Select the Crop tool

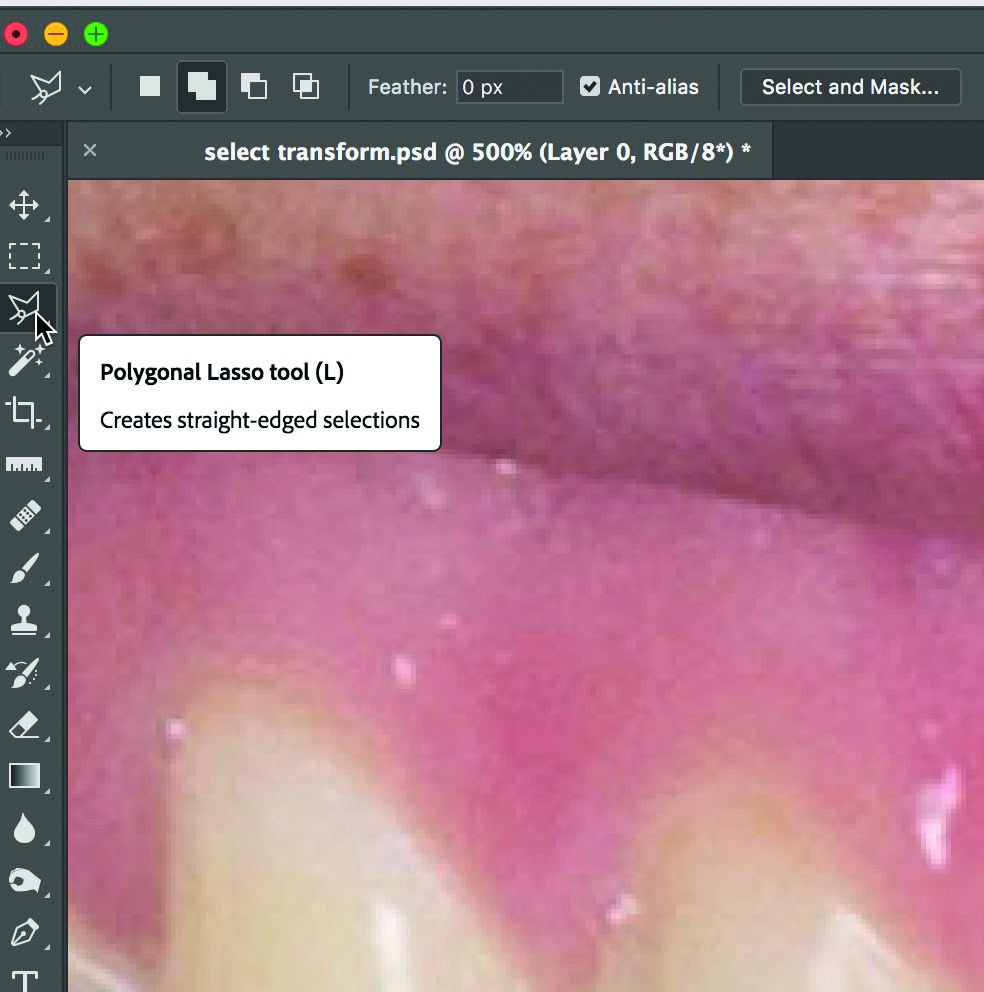(24, 412)
